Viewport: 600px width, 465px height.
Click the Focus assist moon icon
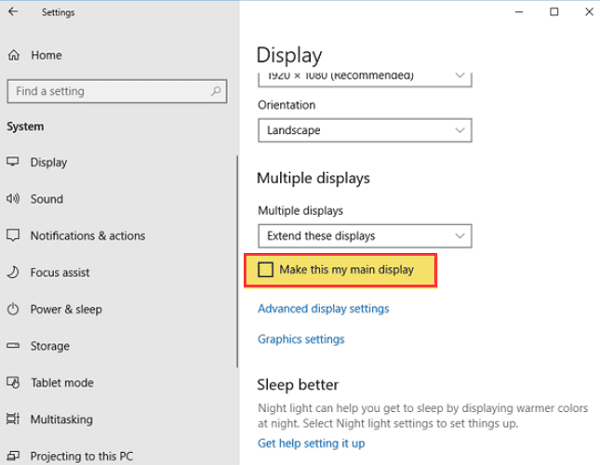[13, 272]
